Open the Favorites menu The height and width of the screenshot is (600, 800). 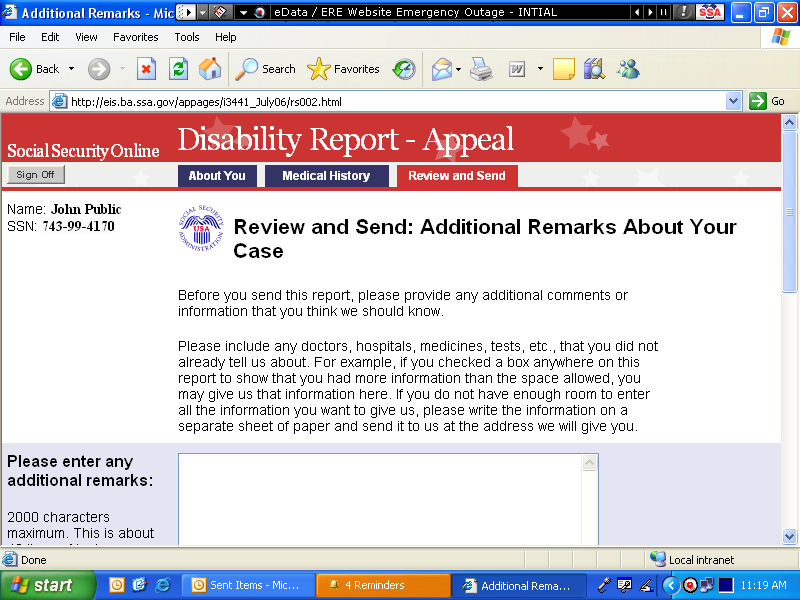(135, 37)
